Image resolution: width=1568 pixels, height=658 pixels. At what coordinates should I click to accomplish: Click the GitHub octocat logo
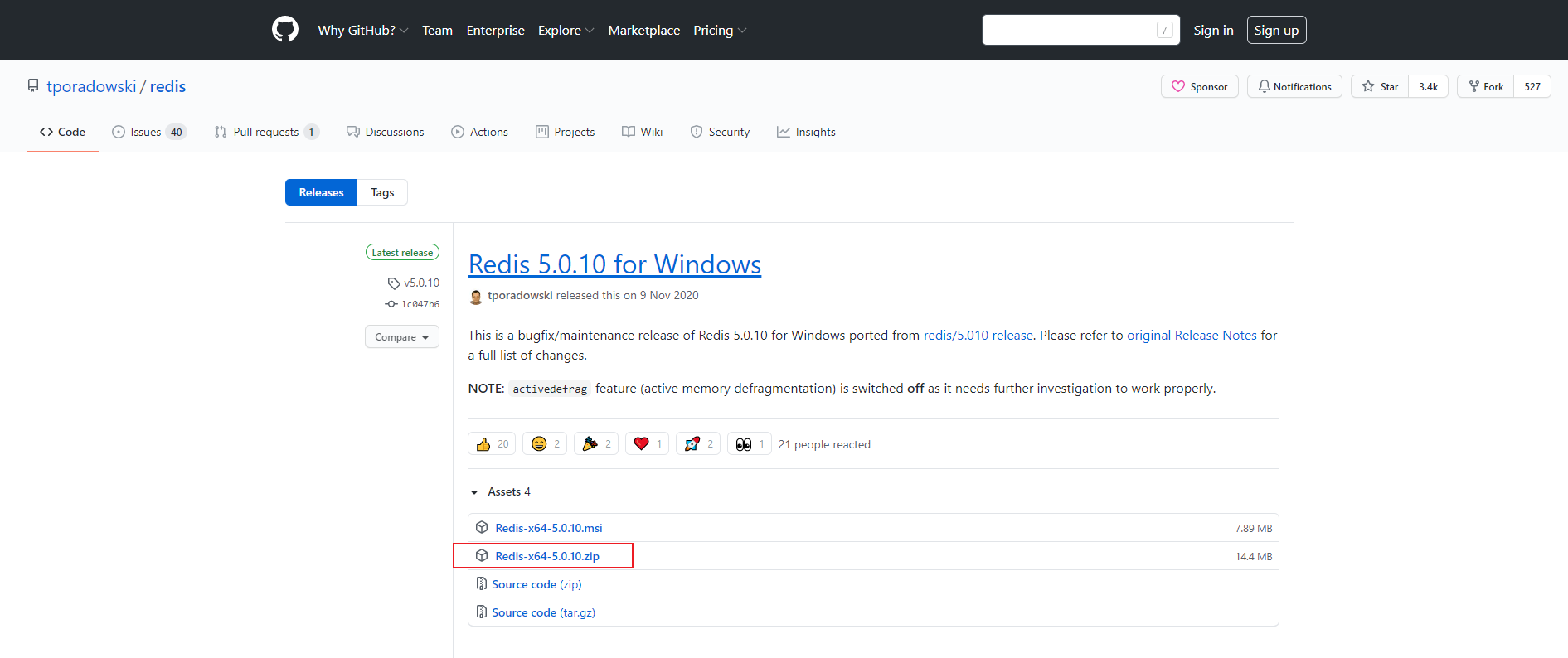coord(285,30)
